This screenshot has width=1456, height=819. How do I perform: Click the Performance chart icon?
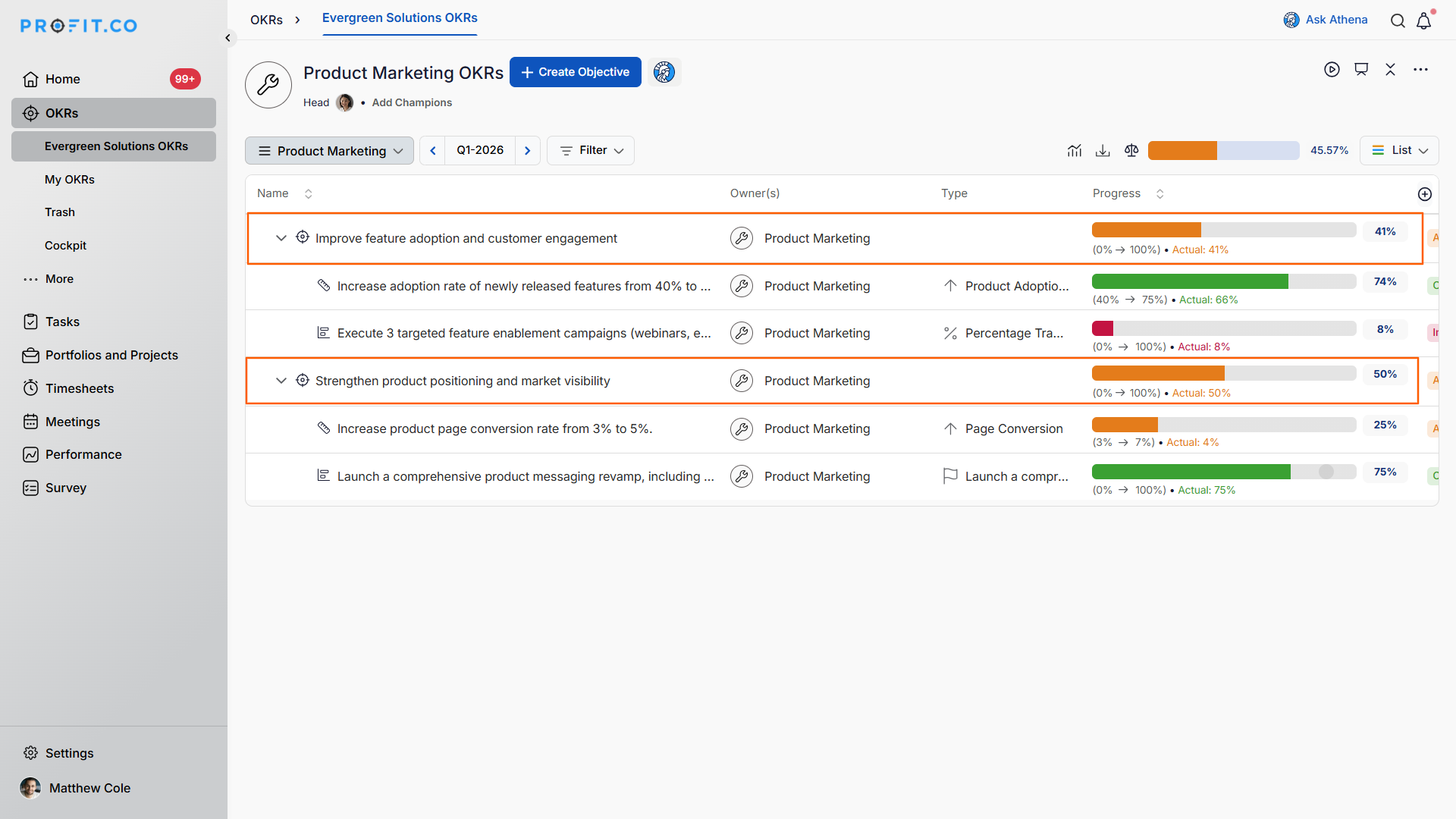30,454
